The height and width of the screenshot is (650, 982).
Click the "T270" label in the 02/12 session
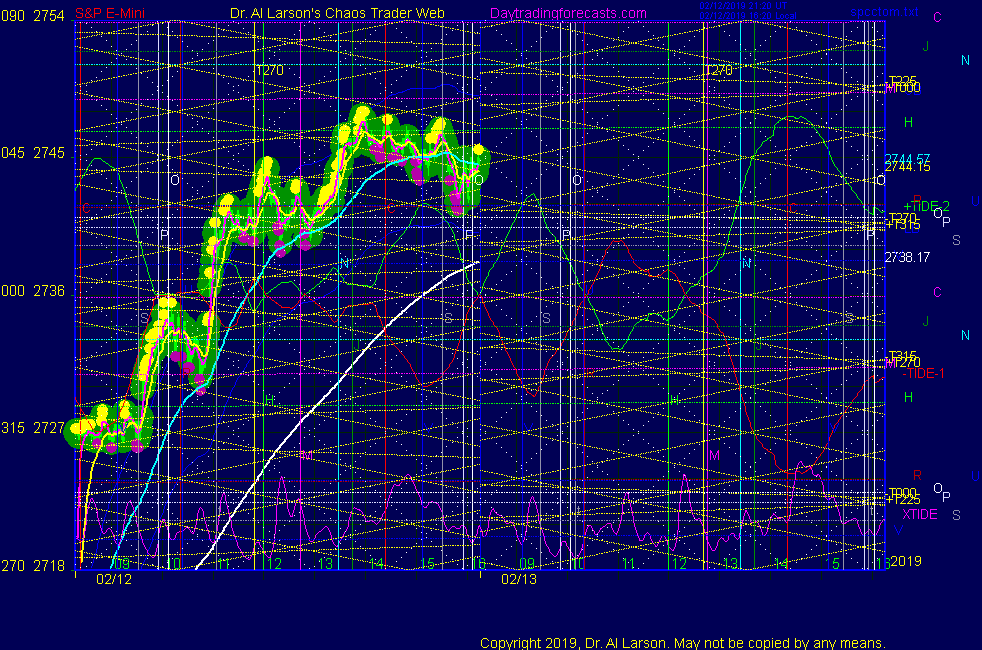[x=269, y=71]
